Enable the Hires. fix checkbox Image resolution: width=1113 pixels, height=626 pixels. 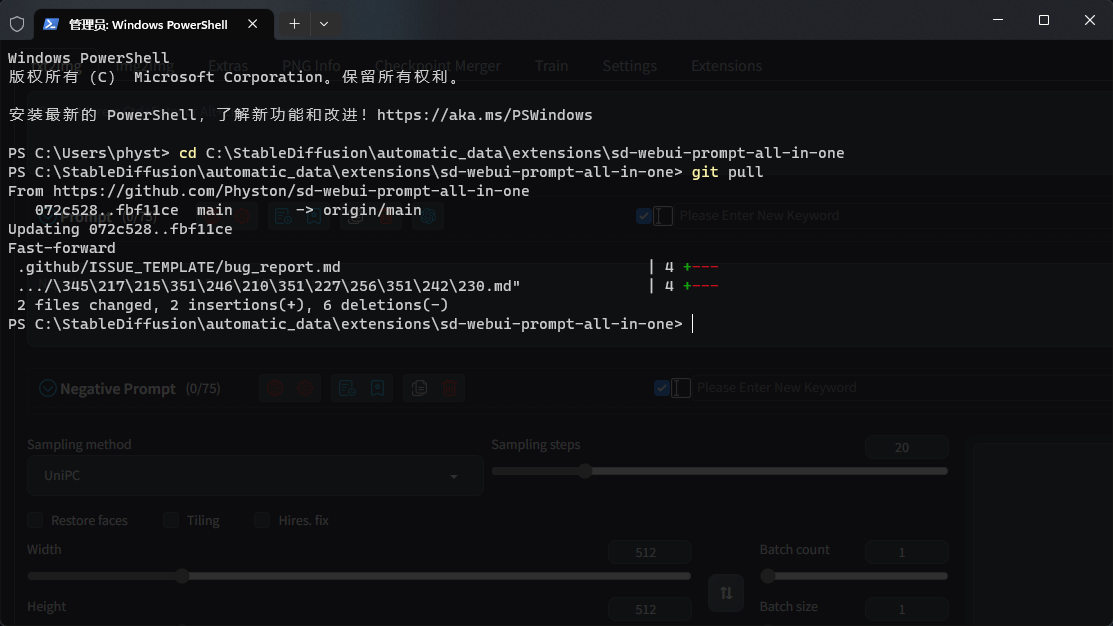[261, 520]
